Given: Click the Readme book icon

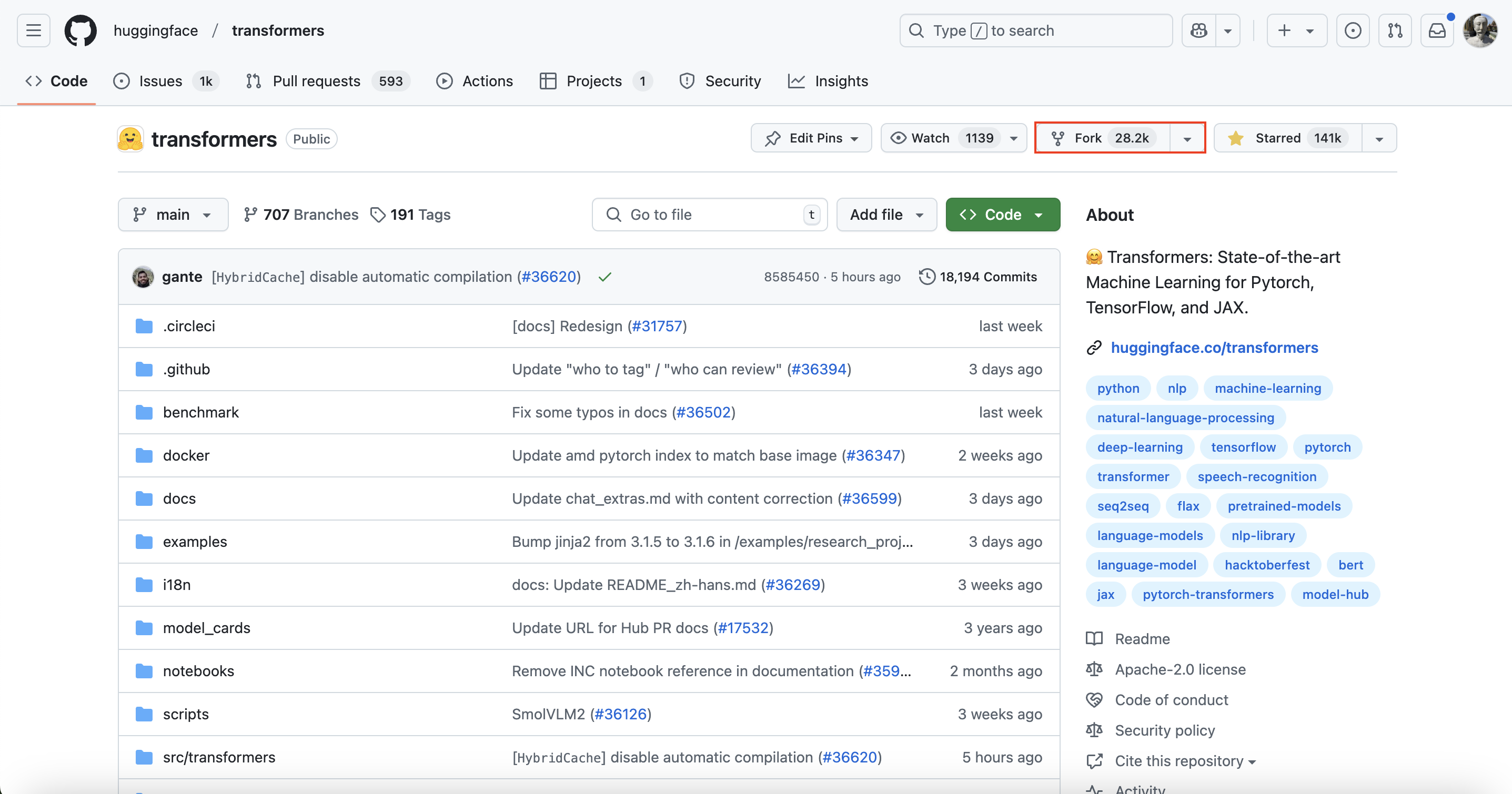Looking at the screenshot, I should coord(1095,638).
